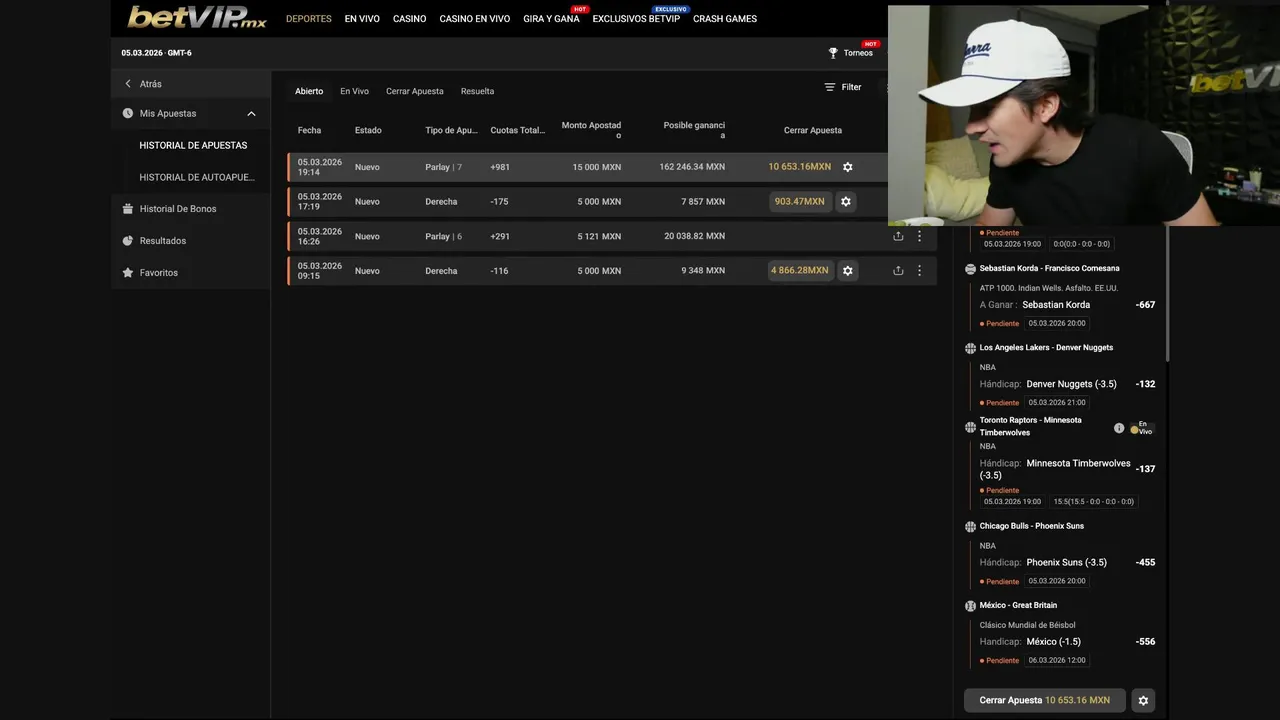Click the Cuotas Total column header
The height and width of the screenshot is (720, 1280).
[x=517, y=131]
